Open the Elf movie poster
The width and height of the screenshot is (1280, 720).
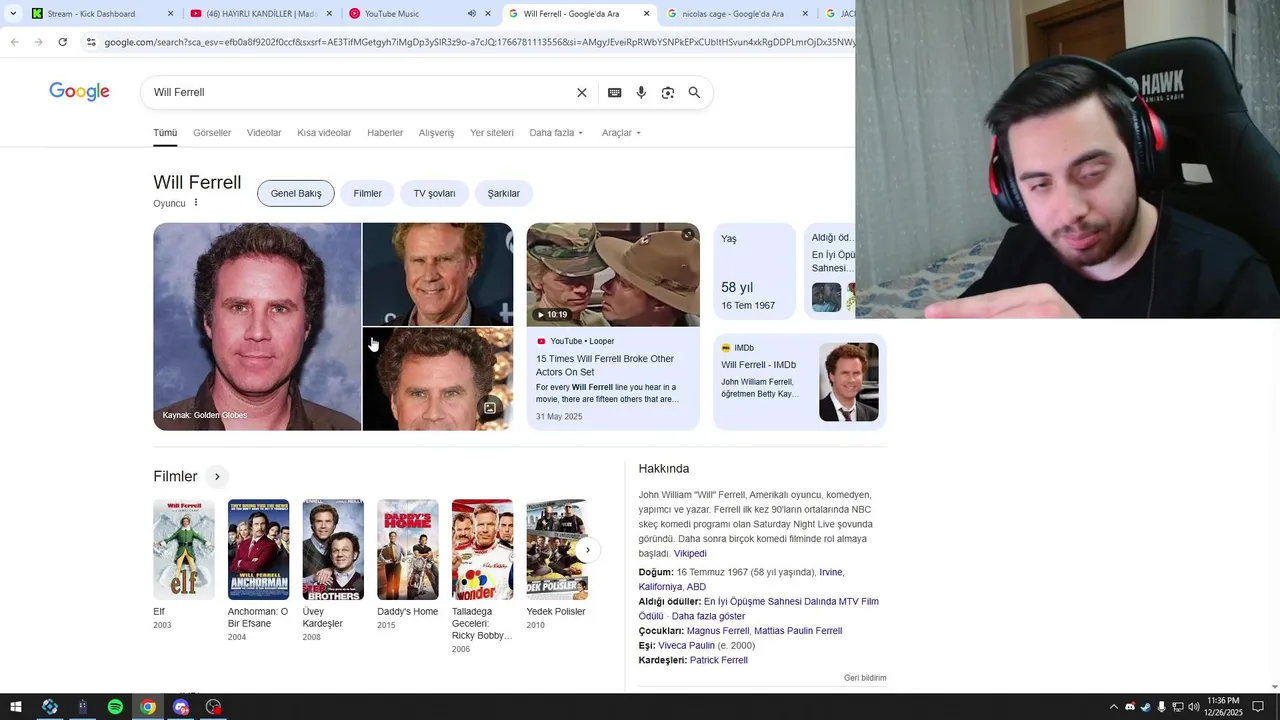(x=184, y=550)
